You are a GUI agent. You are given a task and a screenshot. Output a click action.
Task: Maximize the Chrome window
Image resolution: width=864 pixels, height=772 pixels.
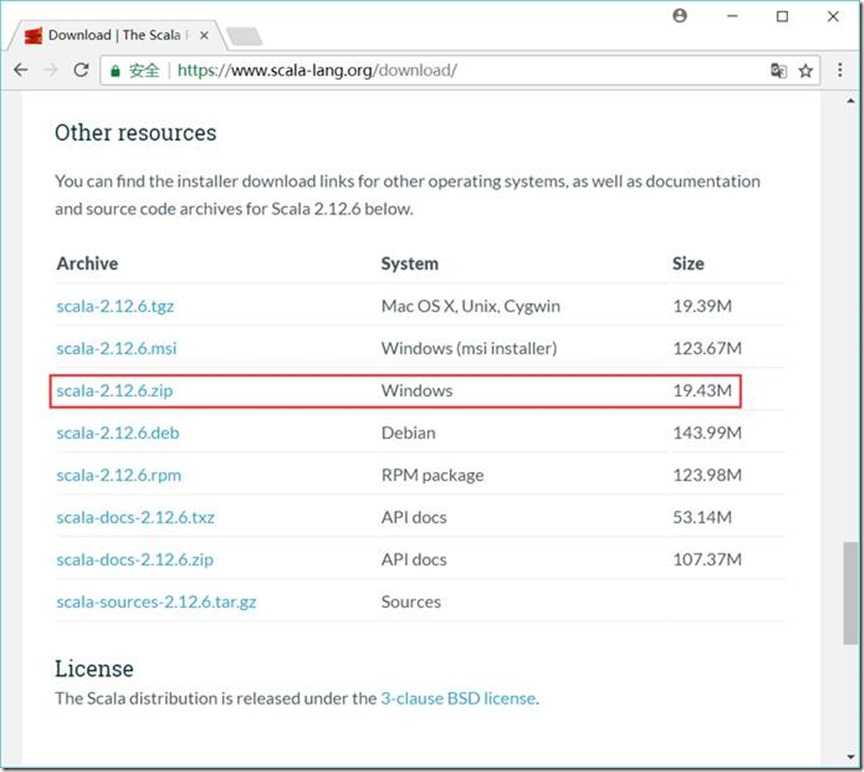[x=782, y=16]
